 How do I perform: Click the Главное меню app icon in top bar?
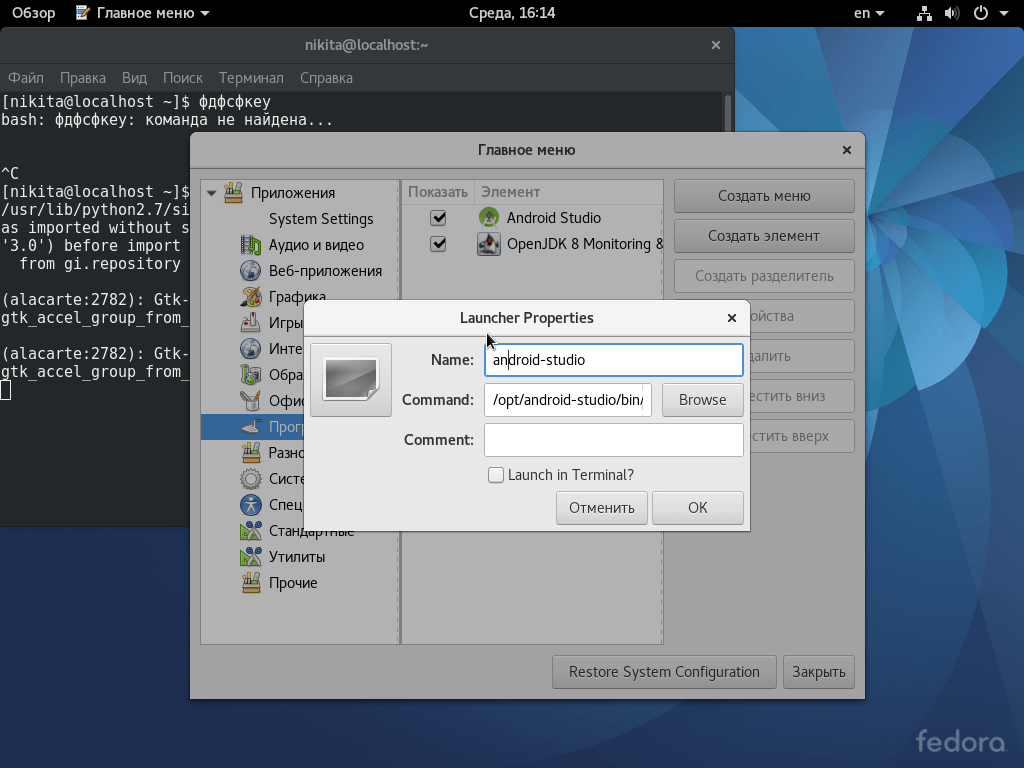pyautogui.click(x=82, y=13)
